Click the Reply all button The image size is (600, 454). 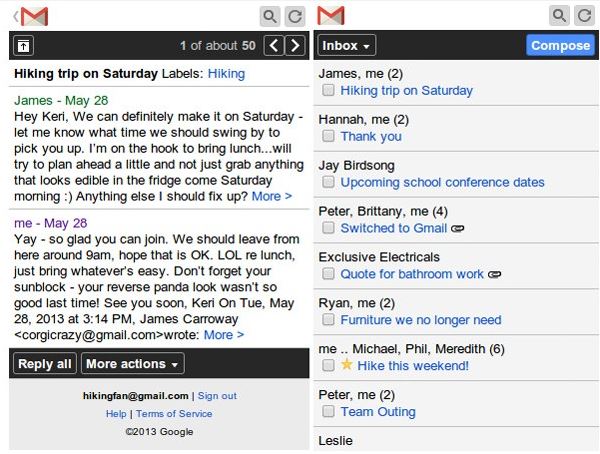(x=45, y=364)
